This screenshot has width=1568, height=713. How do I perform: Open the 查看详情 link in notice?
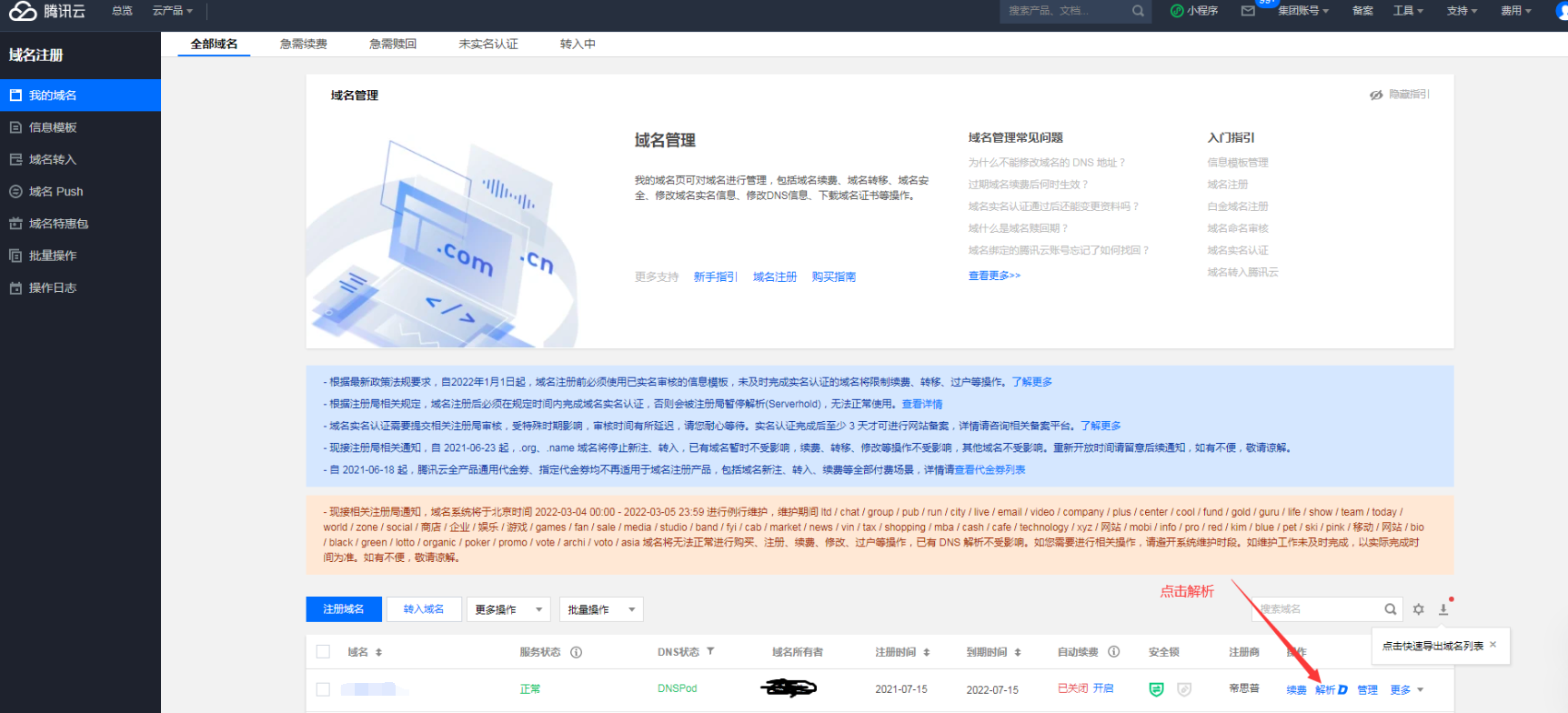pyautogui.click(x=922, y=404)
